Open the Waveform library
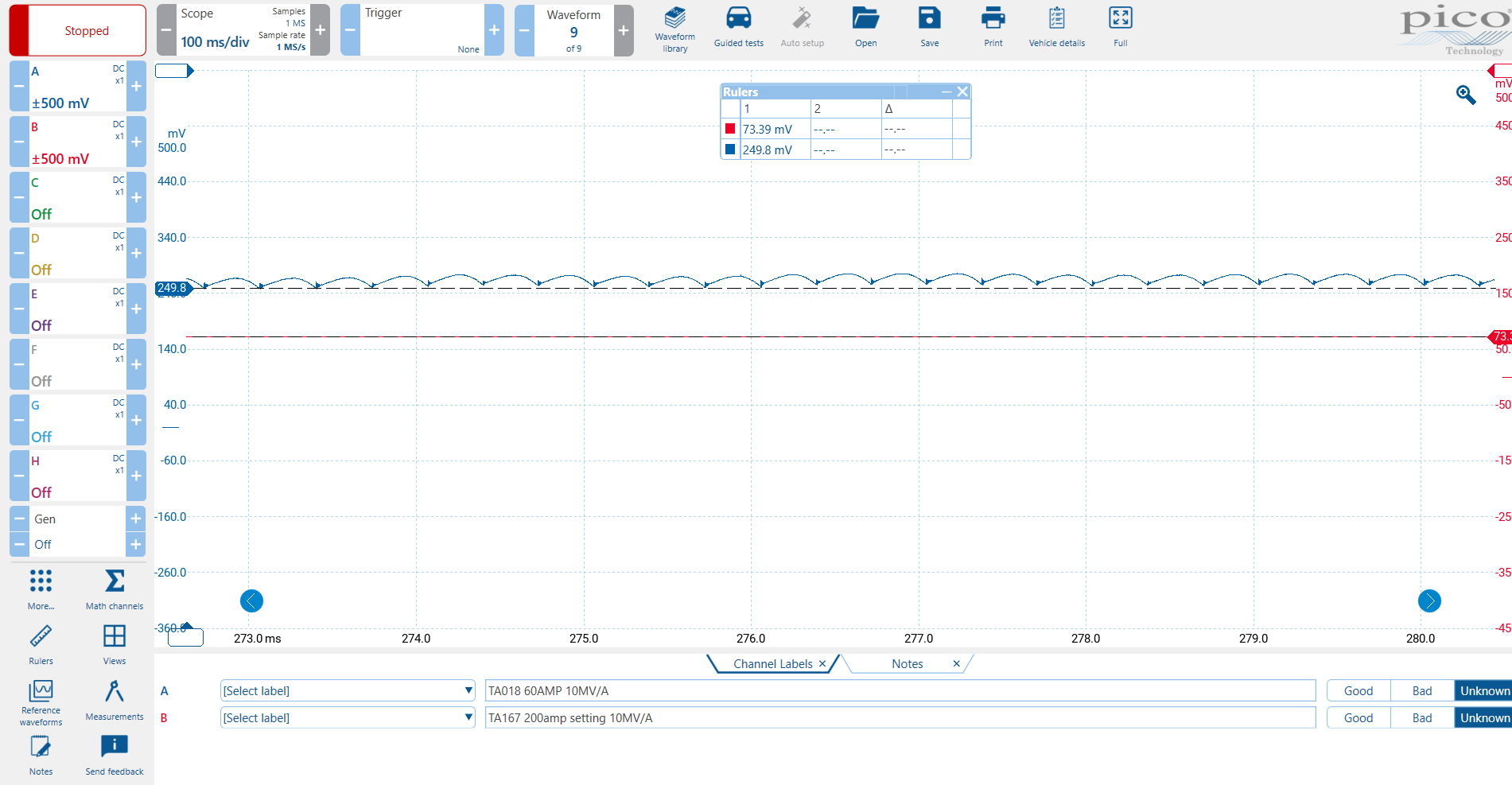 (674, 29)
